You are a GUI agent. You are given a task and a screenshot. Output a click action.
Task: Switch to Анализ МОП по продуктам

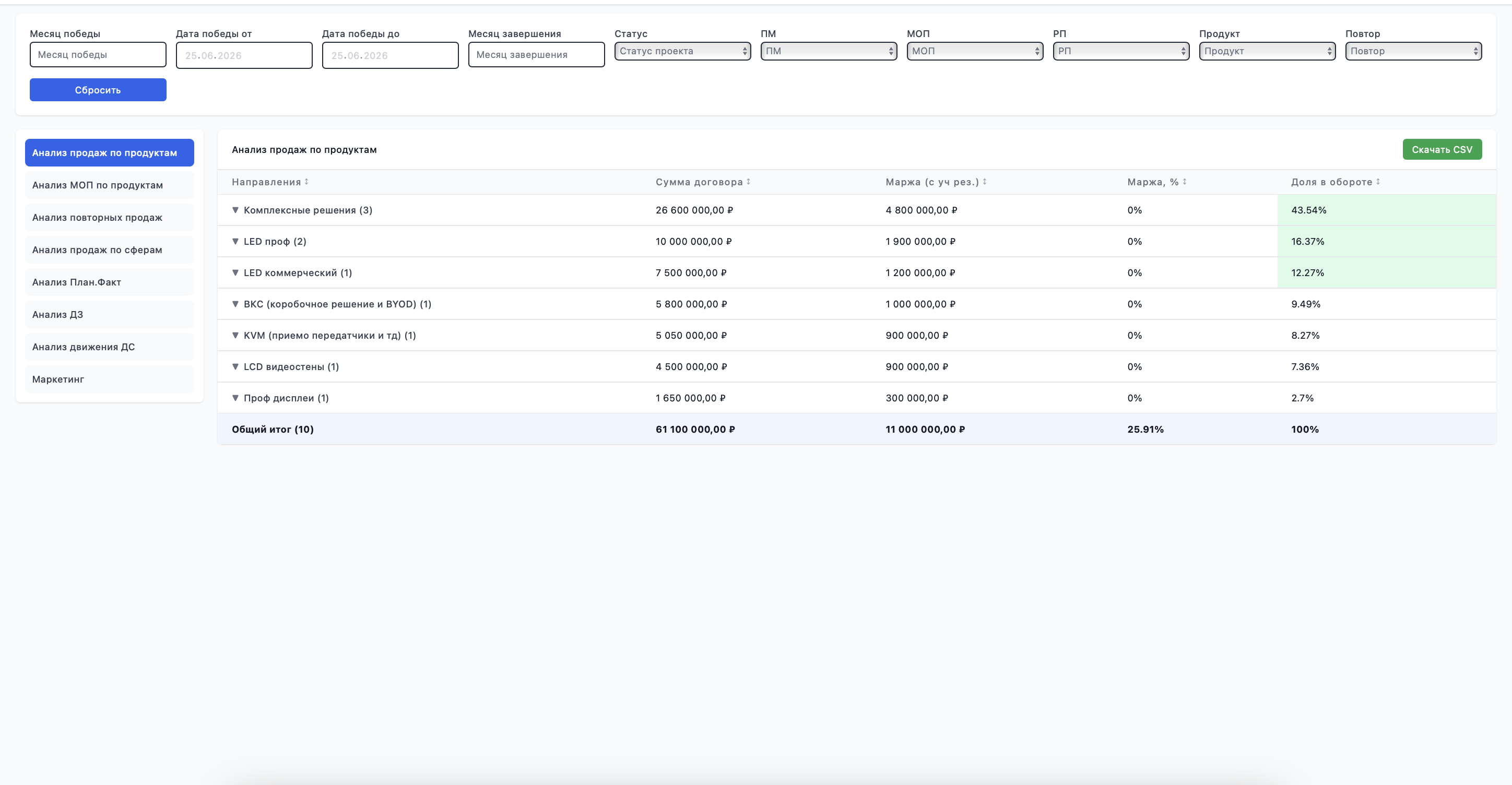click(x=109, y=185)
